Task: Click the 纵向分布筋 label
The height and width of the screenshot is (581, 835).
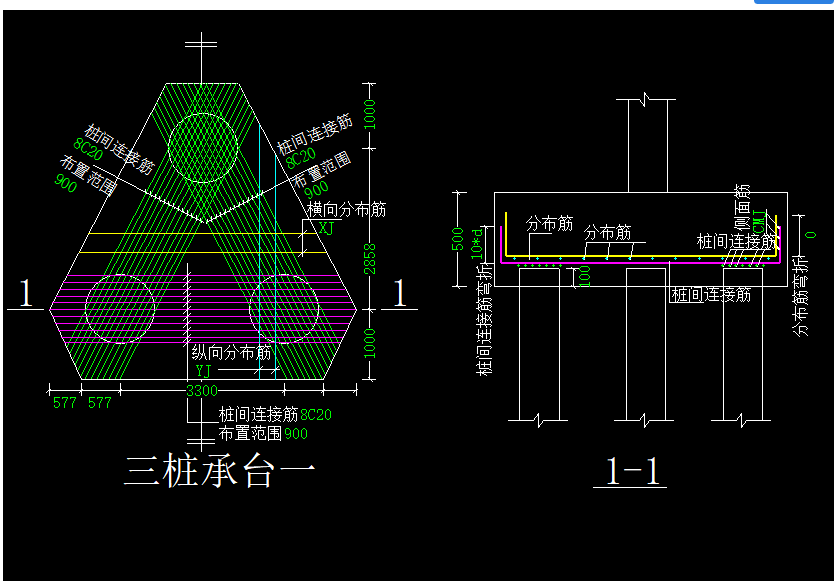Action: point(231,352)
